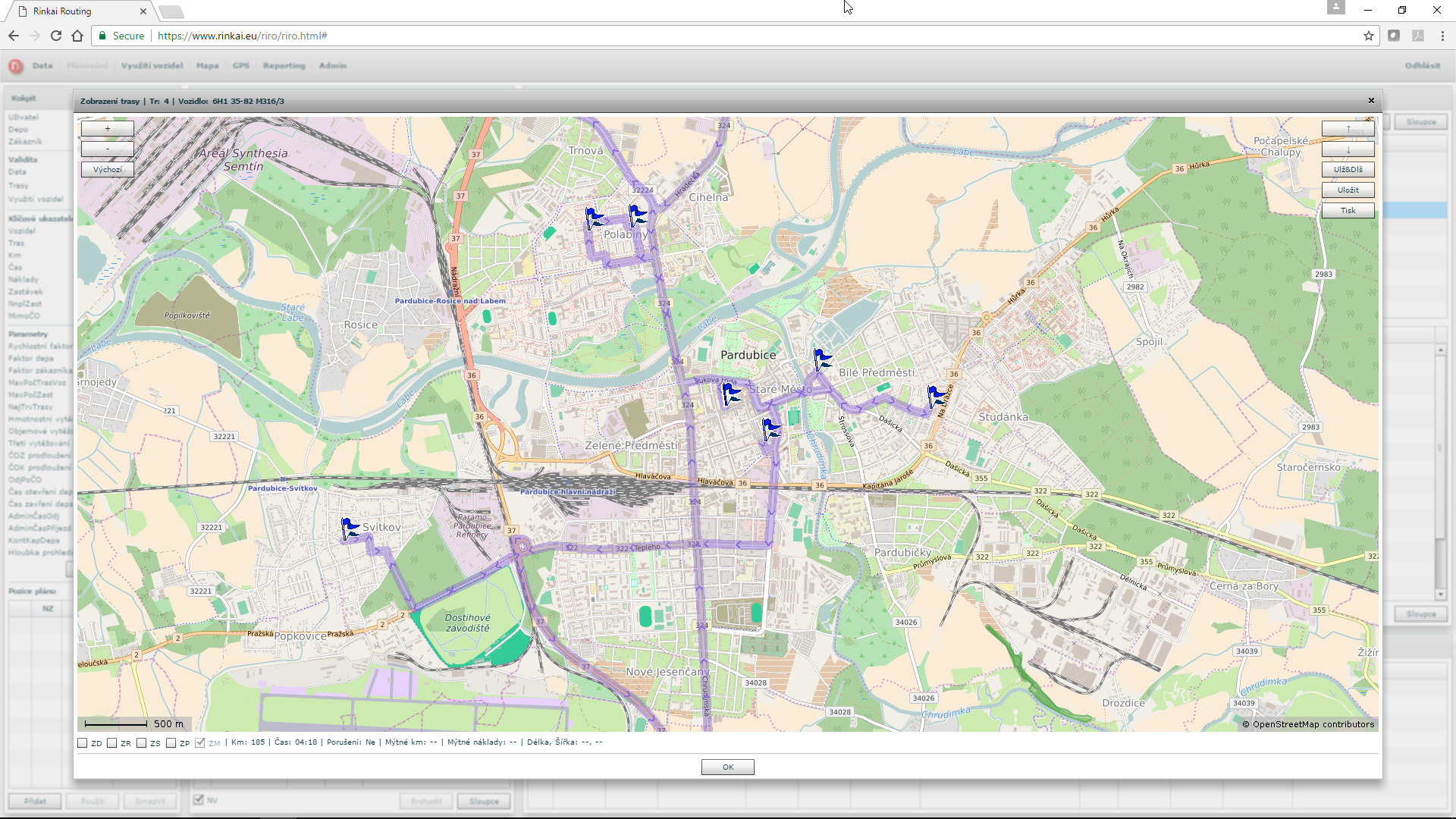Close the Zobrazení trasy dialog with X
1456x819 pixels.
[1371, 101]
